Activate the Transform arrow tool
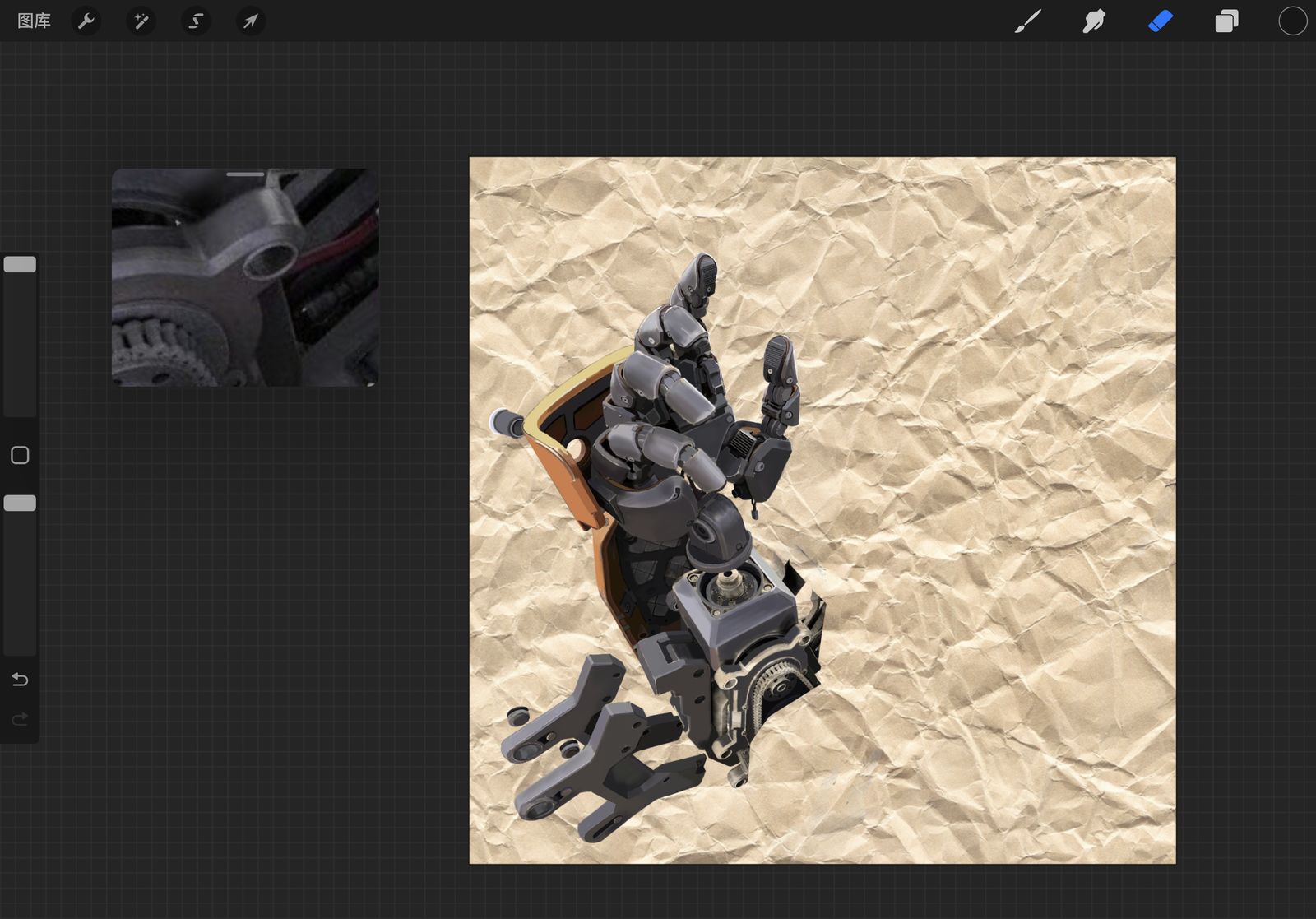 pyautogui.click(x=250, y=21)
